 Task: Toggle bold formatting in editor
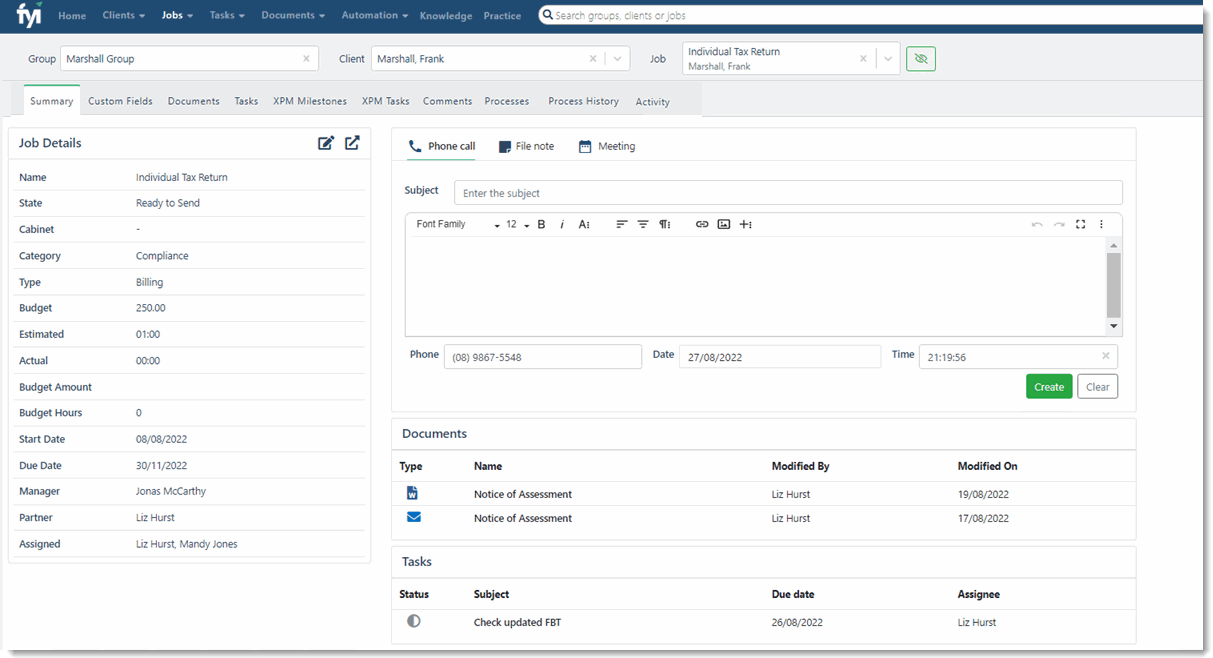[x=541, y=225]
